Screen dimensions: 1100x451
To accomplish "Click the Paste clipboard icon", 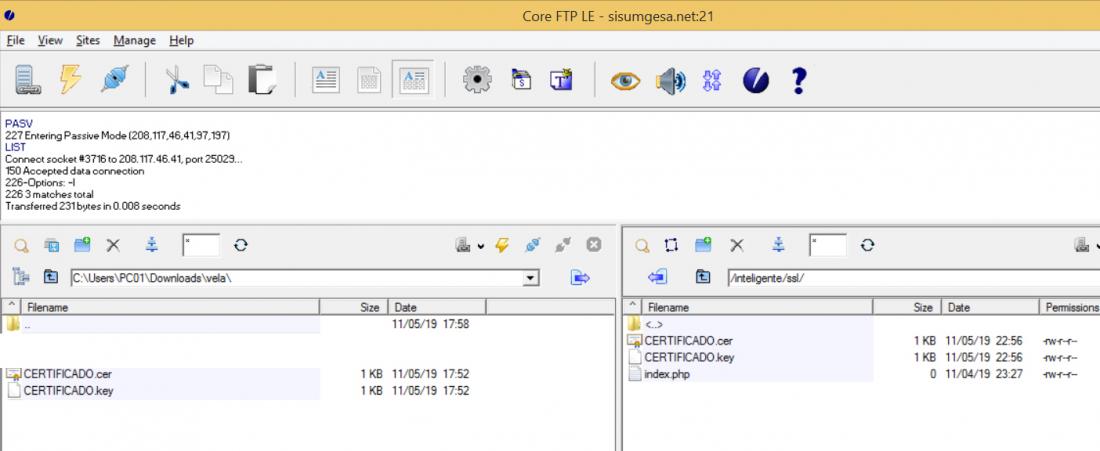I will tap(262, 80).
